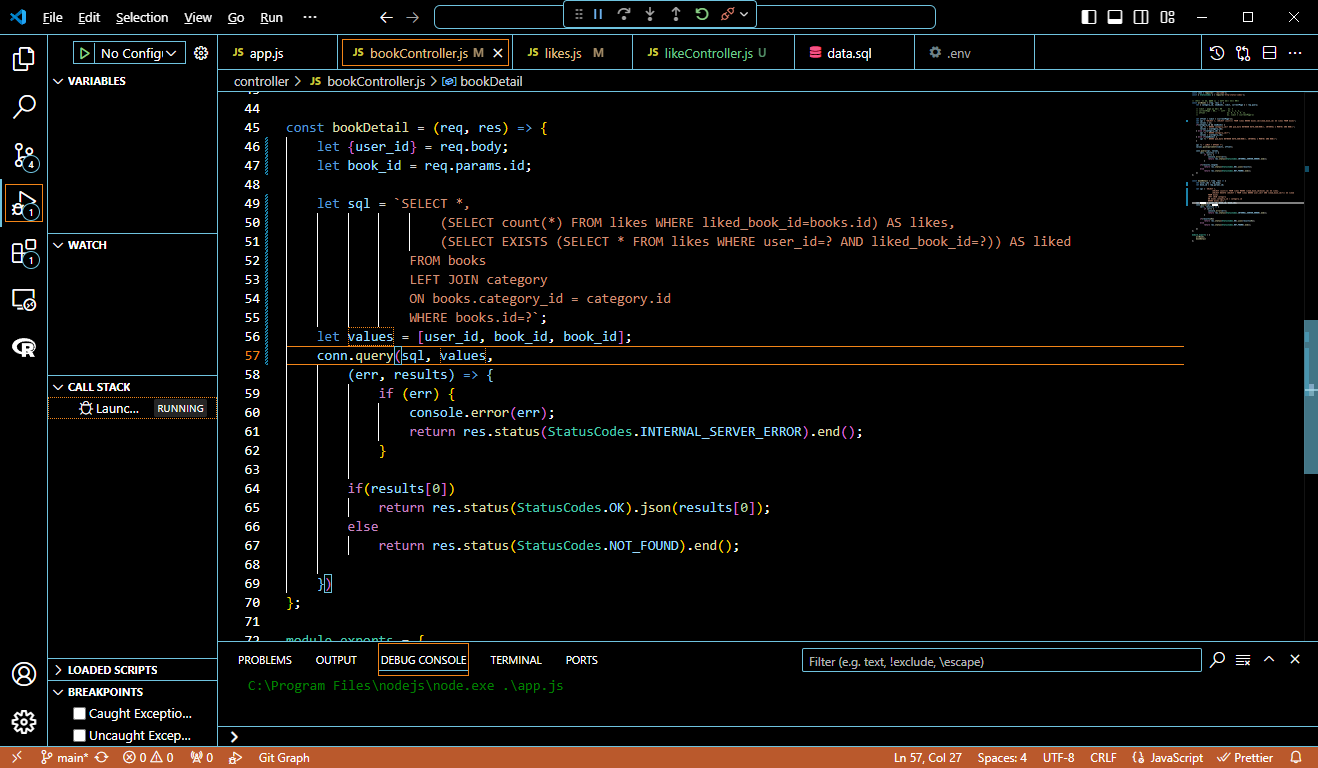The image size is (1318, 768).
Task: Click the debug console filter input
Action: tap(1001, 661)
